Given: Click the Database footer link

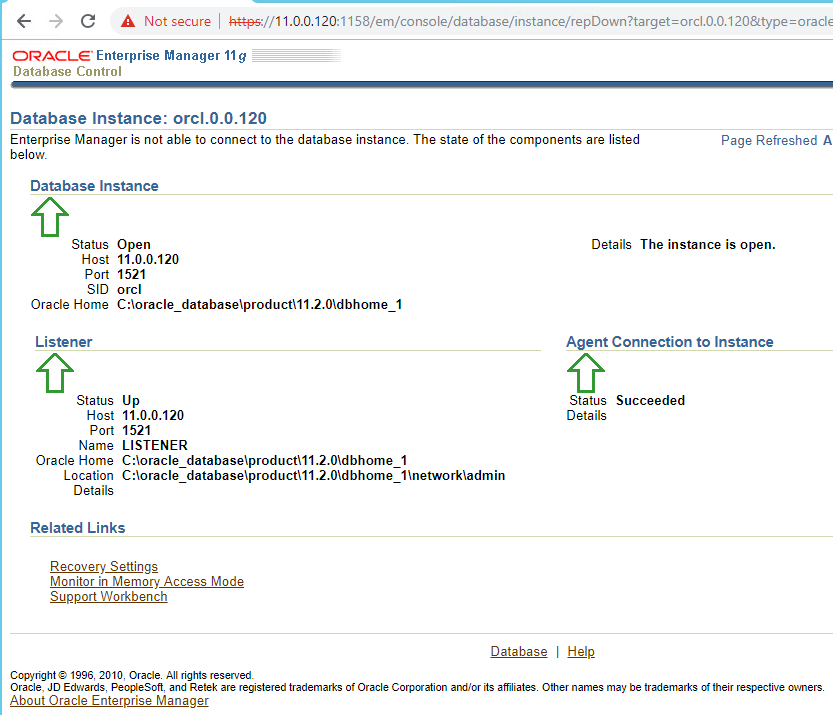Looking at the screenshot, I should point(518,651).
